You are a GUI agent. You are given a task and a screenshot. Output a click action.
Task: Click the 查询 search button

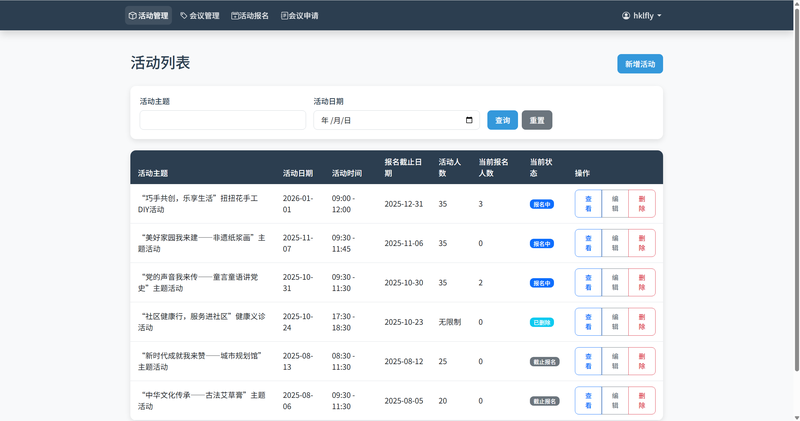(502, 120)
